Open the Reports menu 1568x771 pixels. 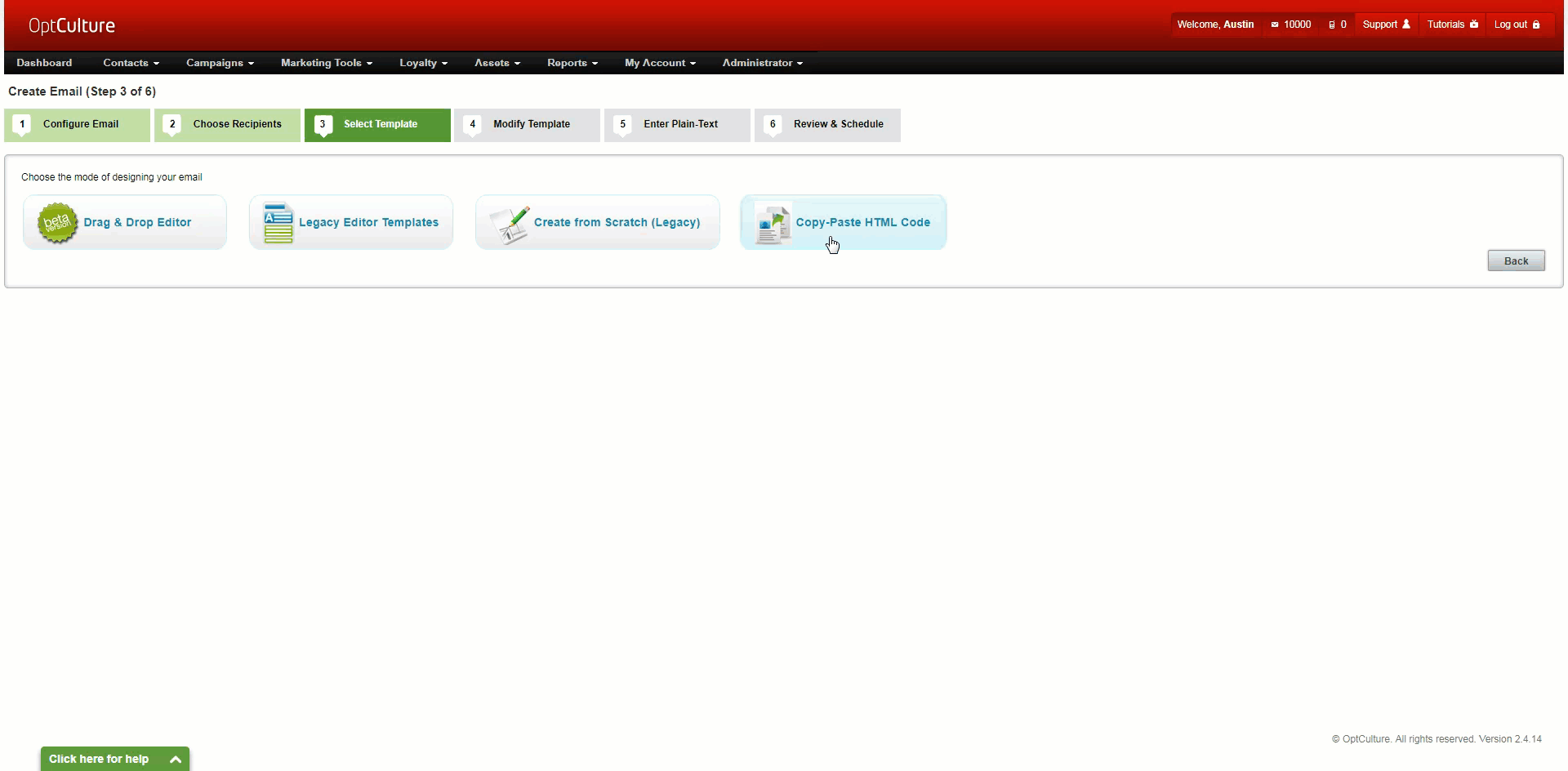click(572, 63)
